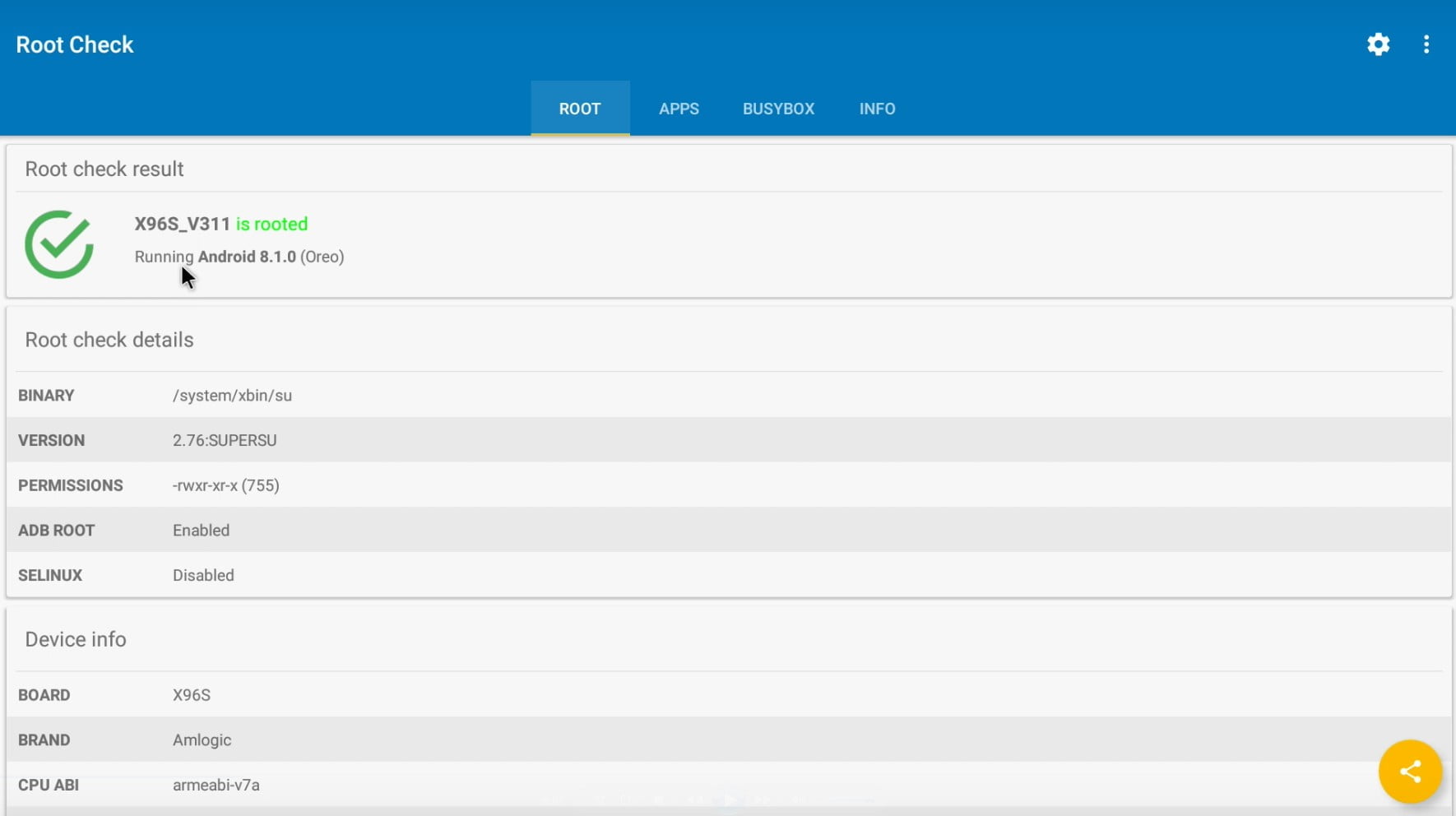Viewport: 1456px width, 816px height.
Task: Click the 'is rooted' status text
Action: click(271, 224)
